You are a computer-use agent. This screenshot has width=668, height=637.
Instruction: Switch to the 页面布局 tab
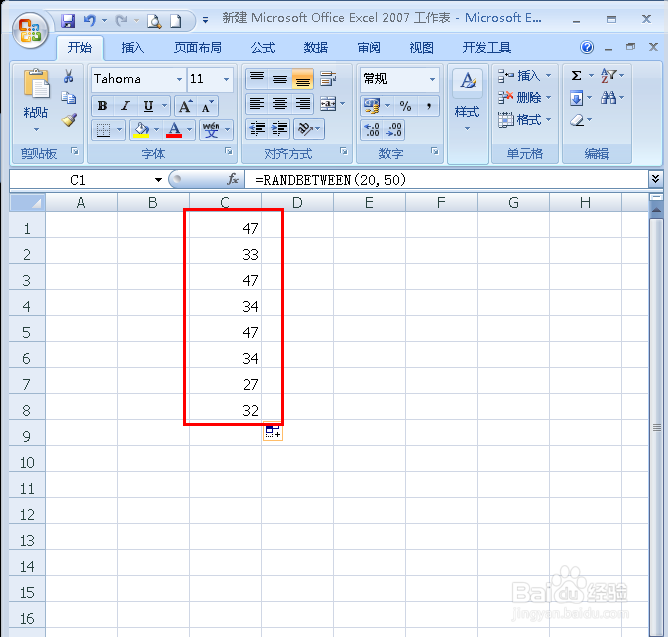[x=198, y=48]
